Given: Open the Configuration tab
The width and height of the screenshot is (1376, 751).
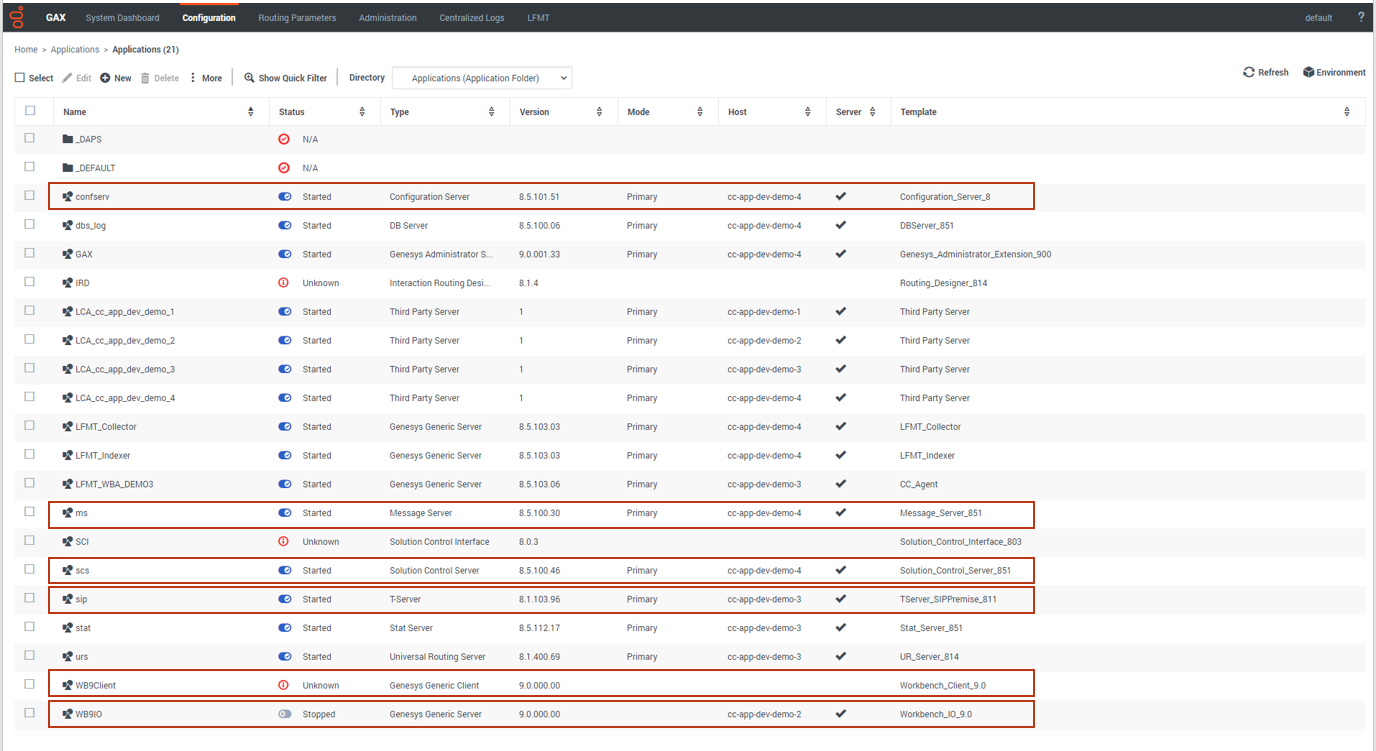Looking at the screenshot, I should point(209,18).
